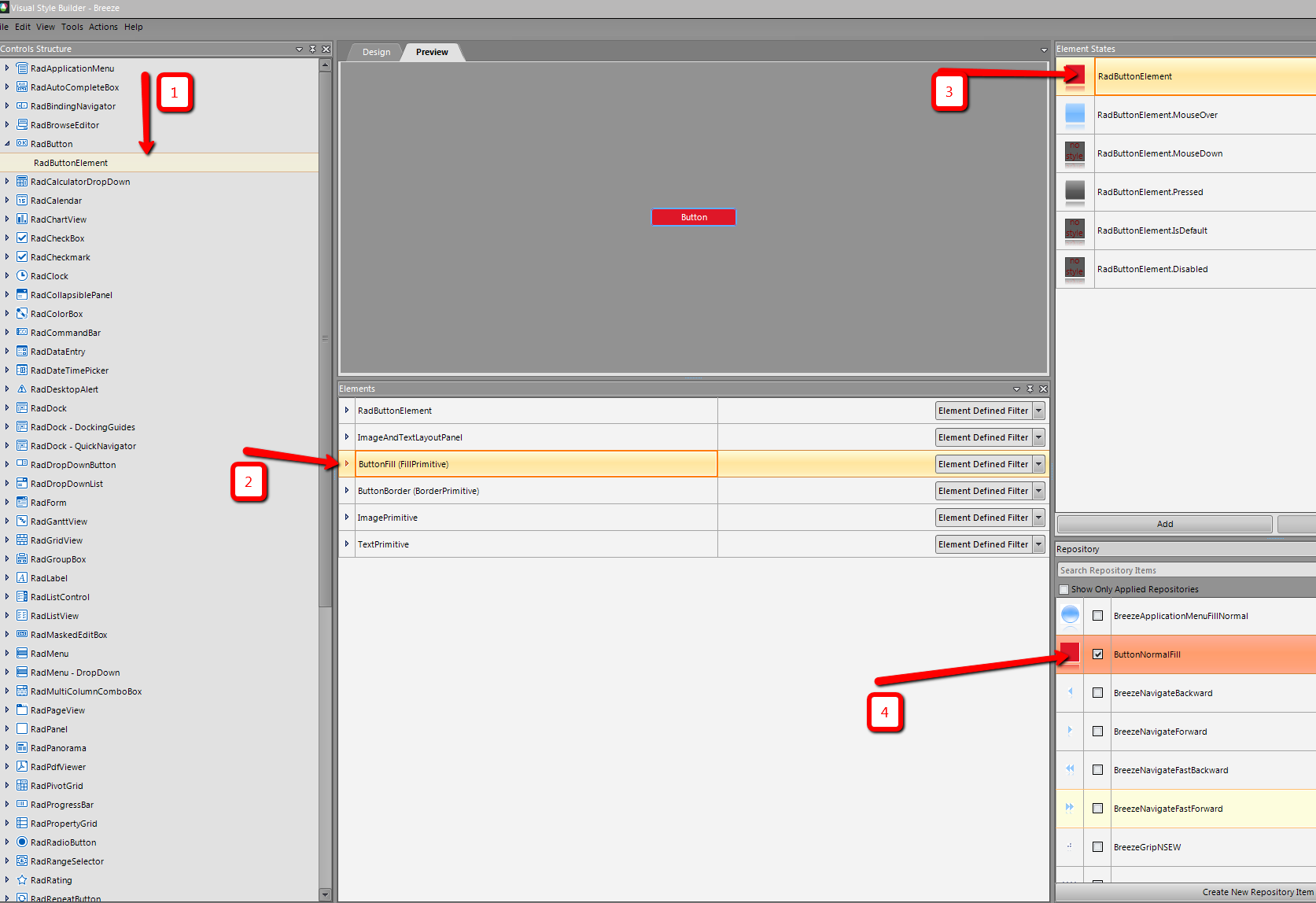1316x903 pixels.
Task: Click the RadDesktopAlert control icon
Action: click(x=22, y=389)
